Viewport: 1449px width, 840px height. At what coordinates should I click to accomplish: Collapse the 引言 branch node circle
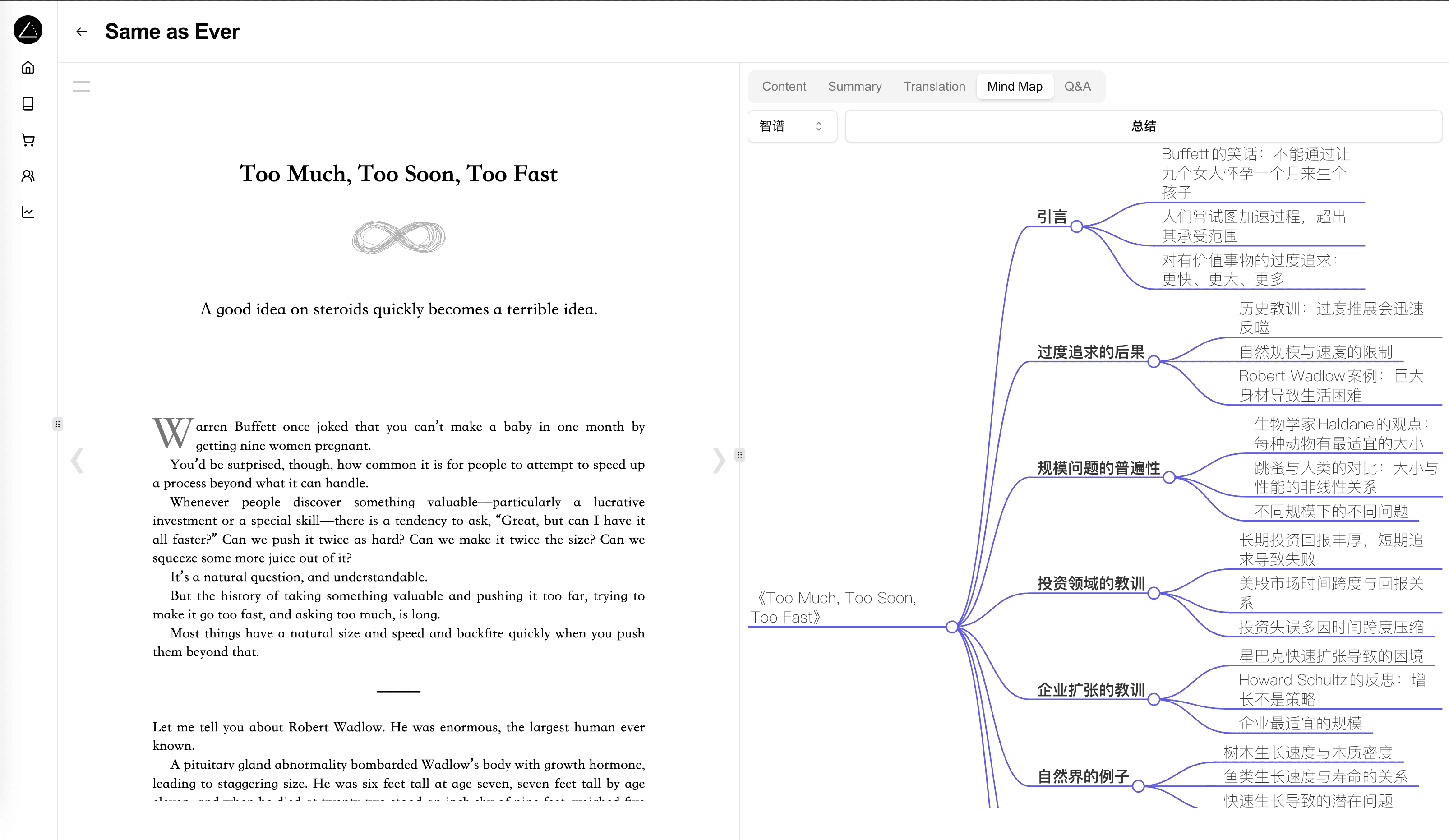(x=1077, y=226)
